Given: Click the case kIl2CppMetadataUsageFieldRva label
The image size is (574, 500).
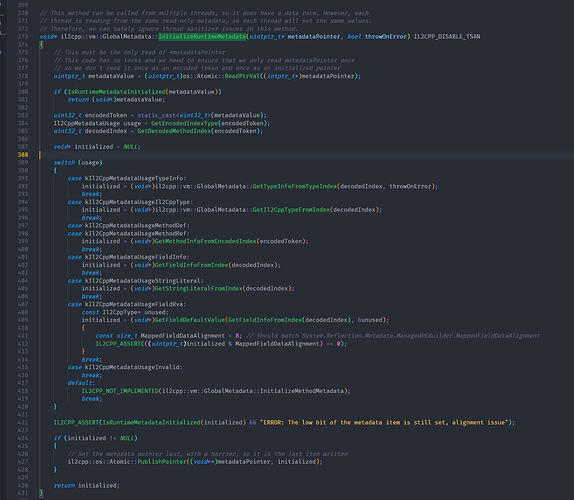Looking at the screenshot, I should [127, 304].
